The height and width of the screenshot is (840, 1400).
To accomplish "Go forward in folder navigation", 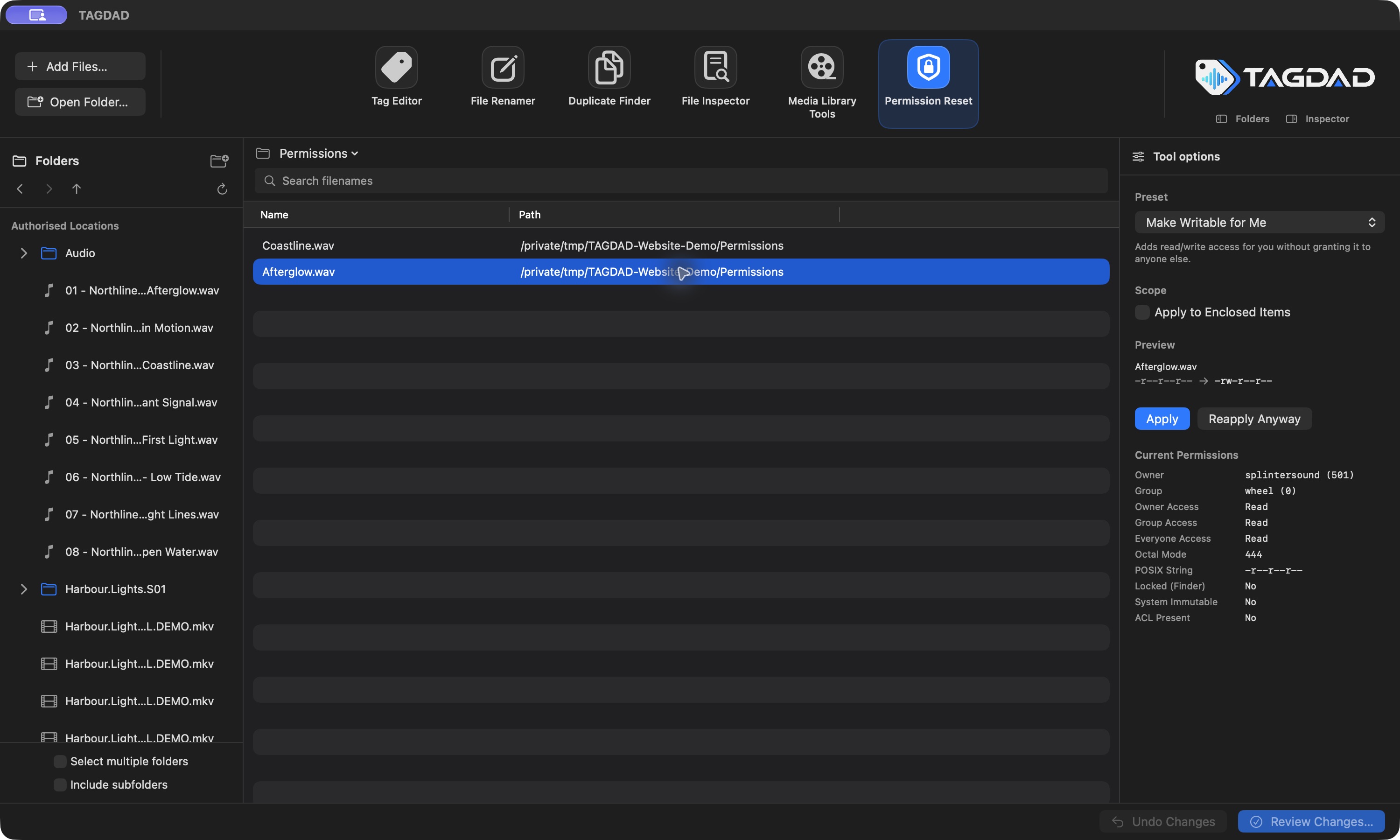I will (49, 189).
